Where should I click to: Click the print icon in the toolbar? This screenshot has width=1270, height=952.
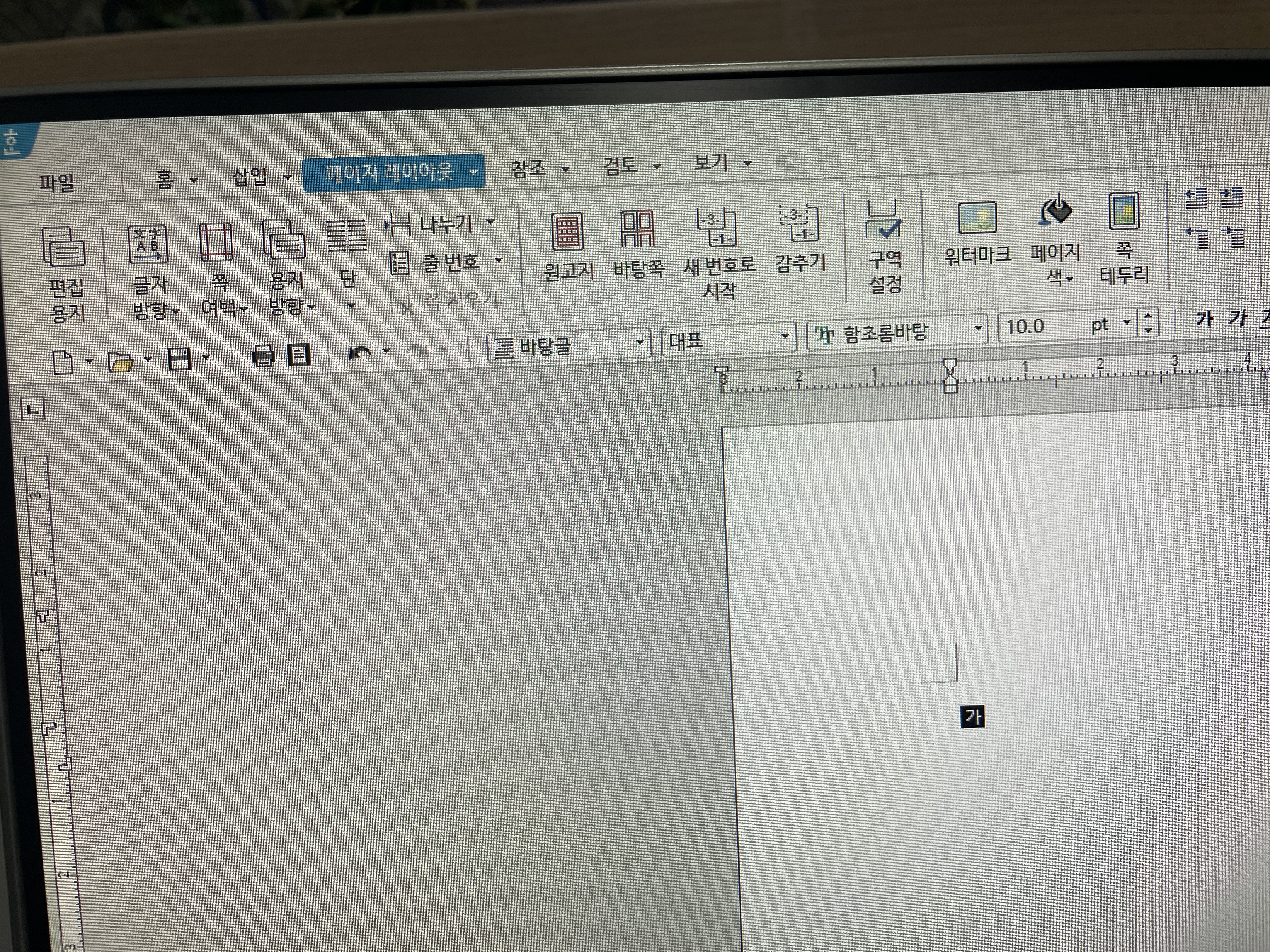point(263,356)
